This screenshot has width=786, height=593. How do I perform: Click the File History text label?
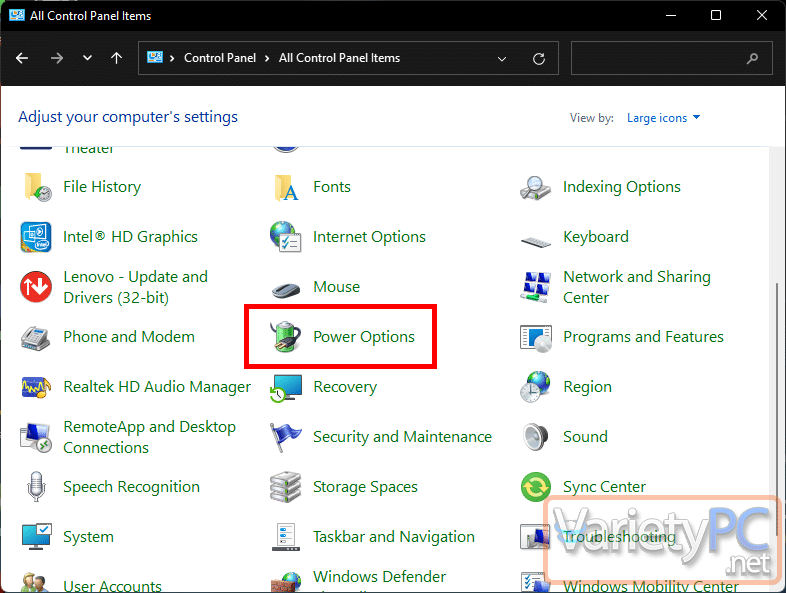tap(102, 187)
